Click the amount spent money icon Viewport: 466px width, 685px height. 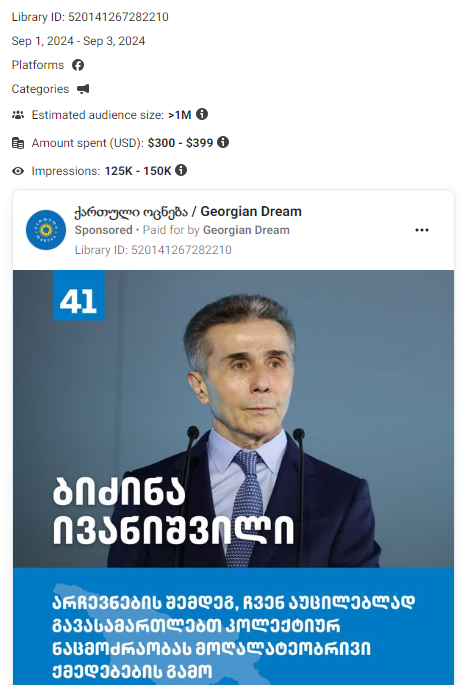click(18, 143)
